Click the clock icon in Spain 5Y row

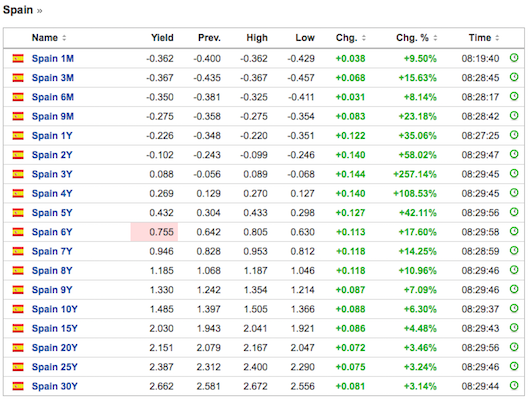pos(513,212)
